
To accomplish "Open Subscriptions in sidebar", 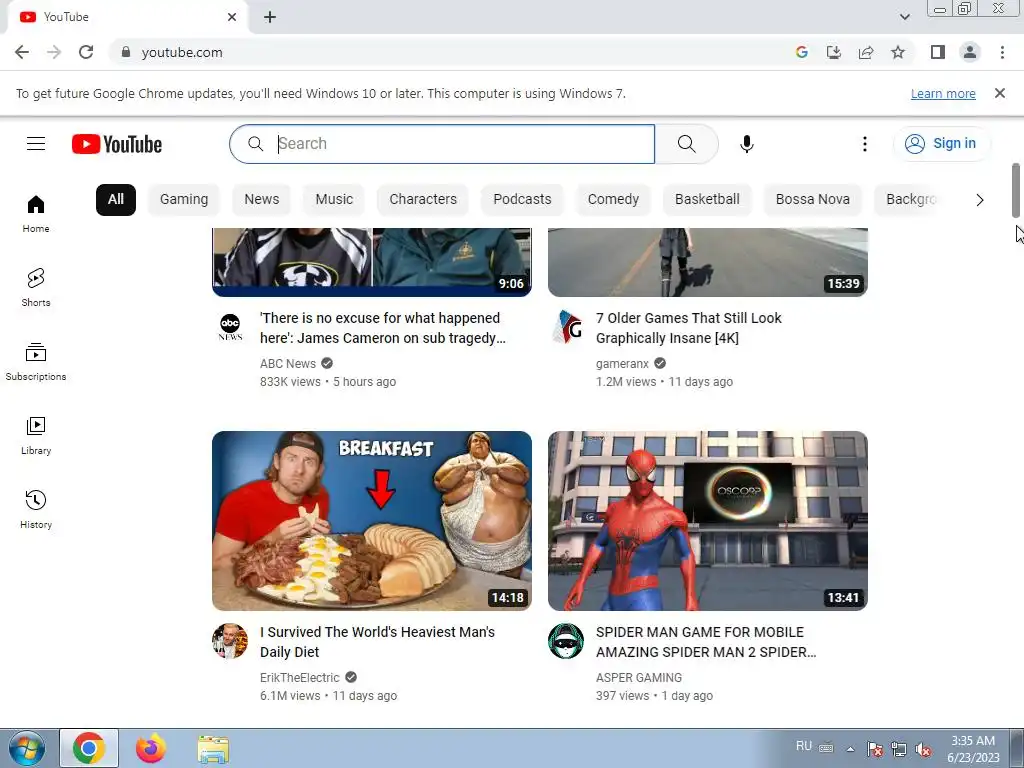I will pyautogui.click(x=36, y=362).
